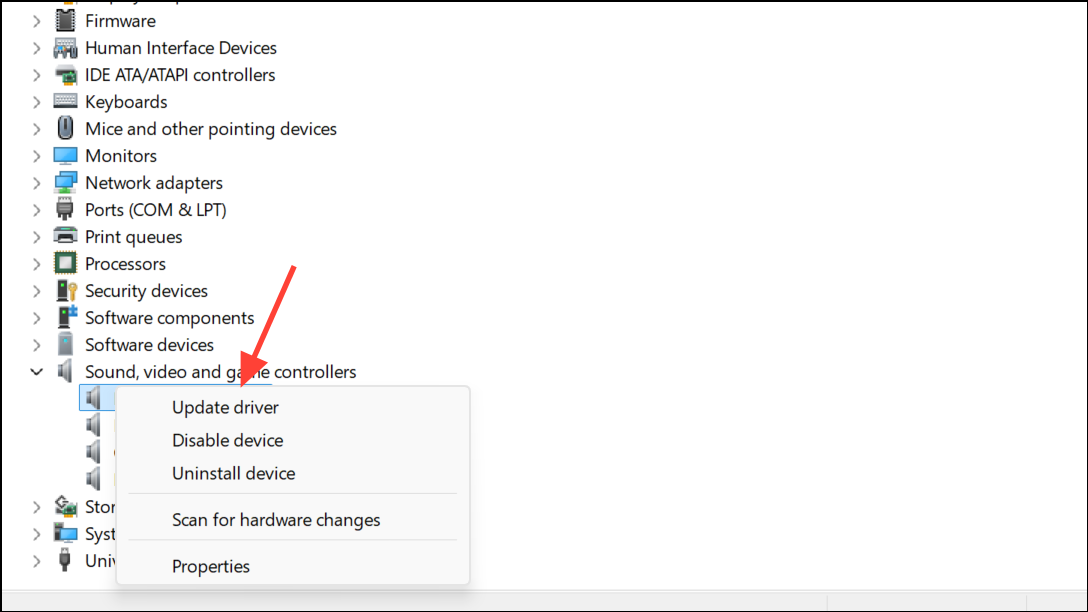Collapse Sound, video and game controllers
1088x612 pixels.
pos(36,372)
